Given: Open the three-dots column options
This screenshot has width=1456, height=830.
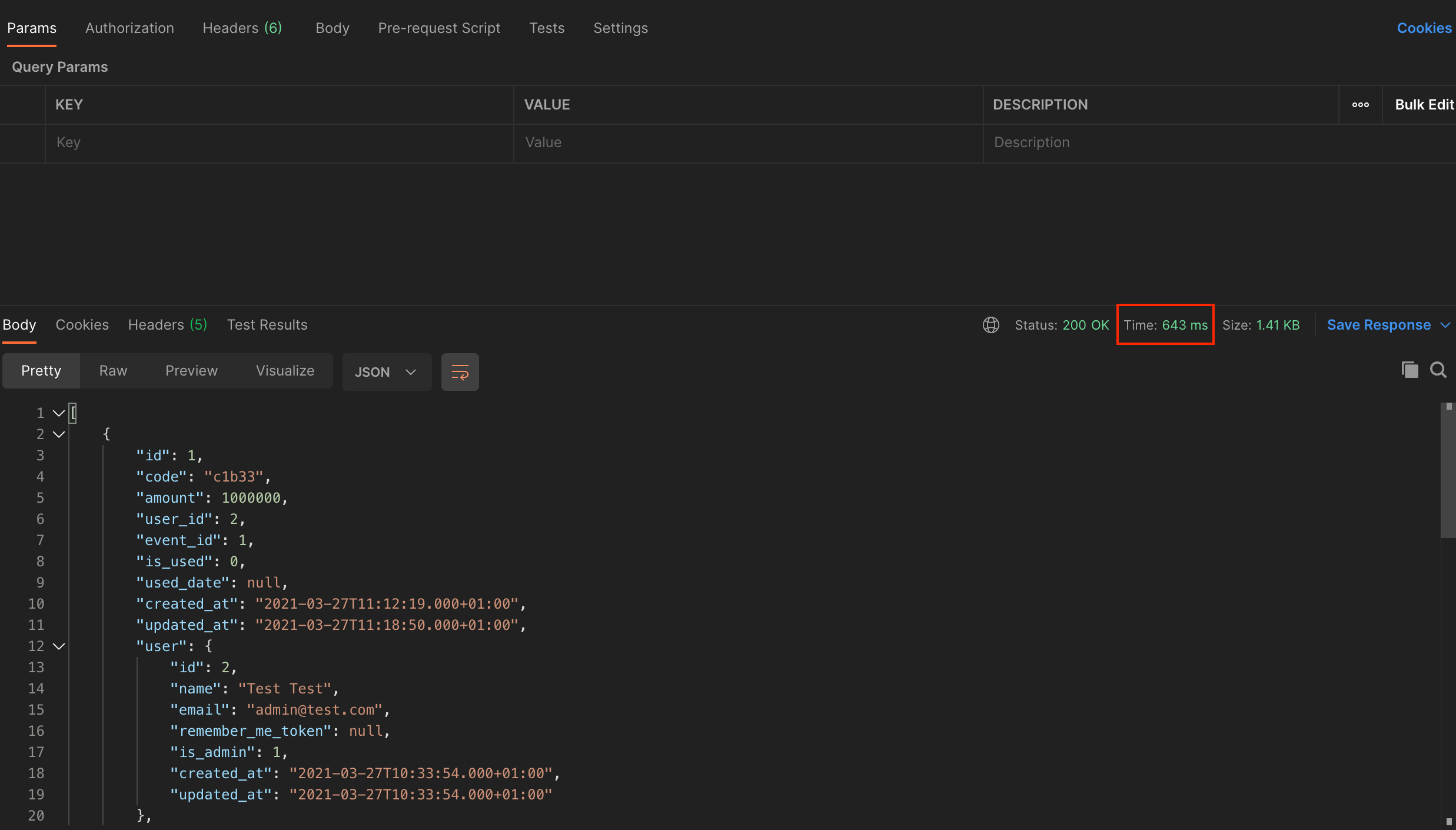Looking at the screenshot, I should (x=1360, y=105).
